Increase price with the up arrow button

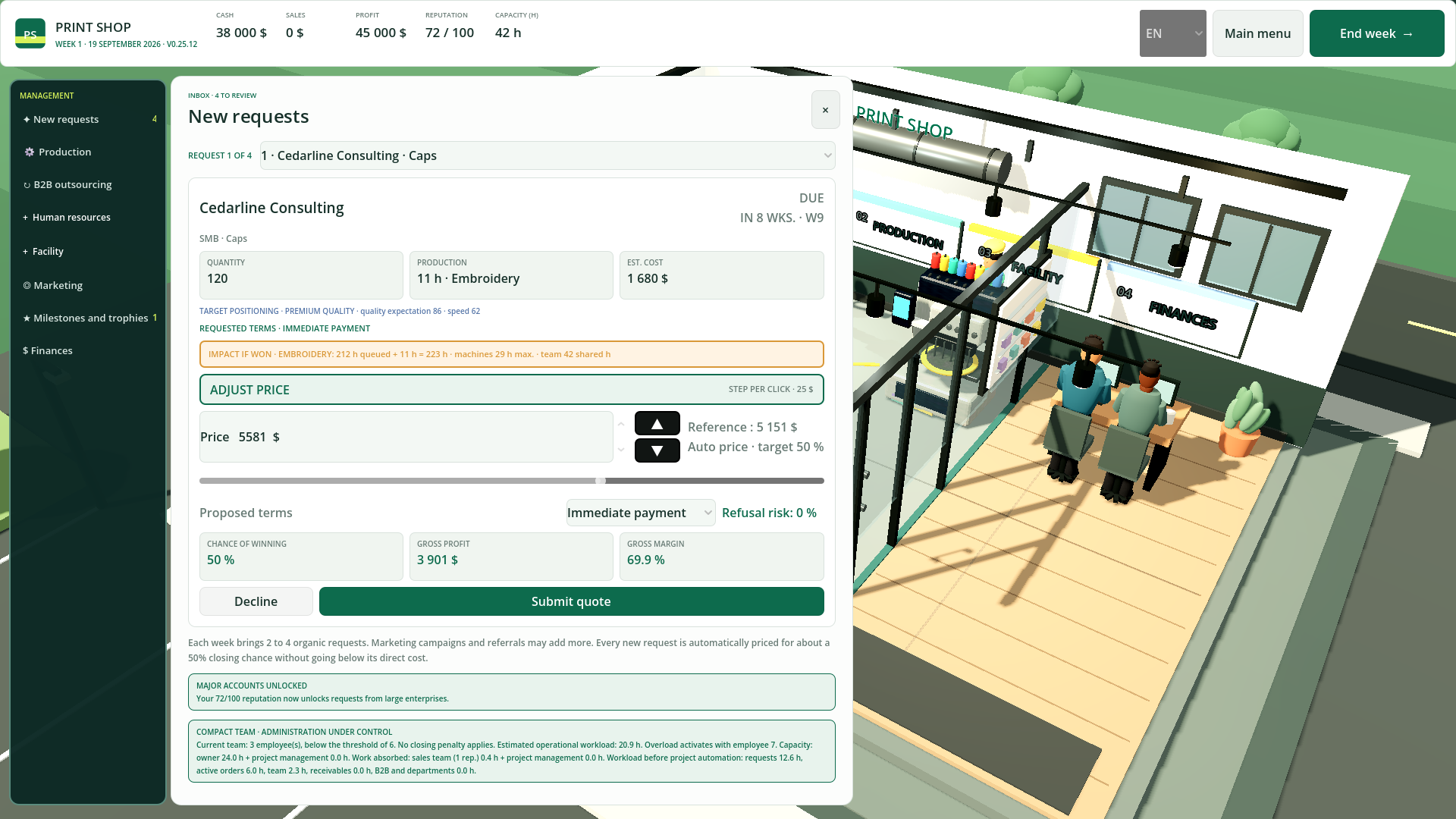tap(657, 424)
